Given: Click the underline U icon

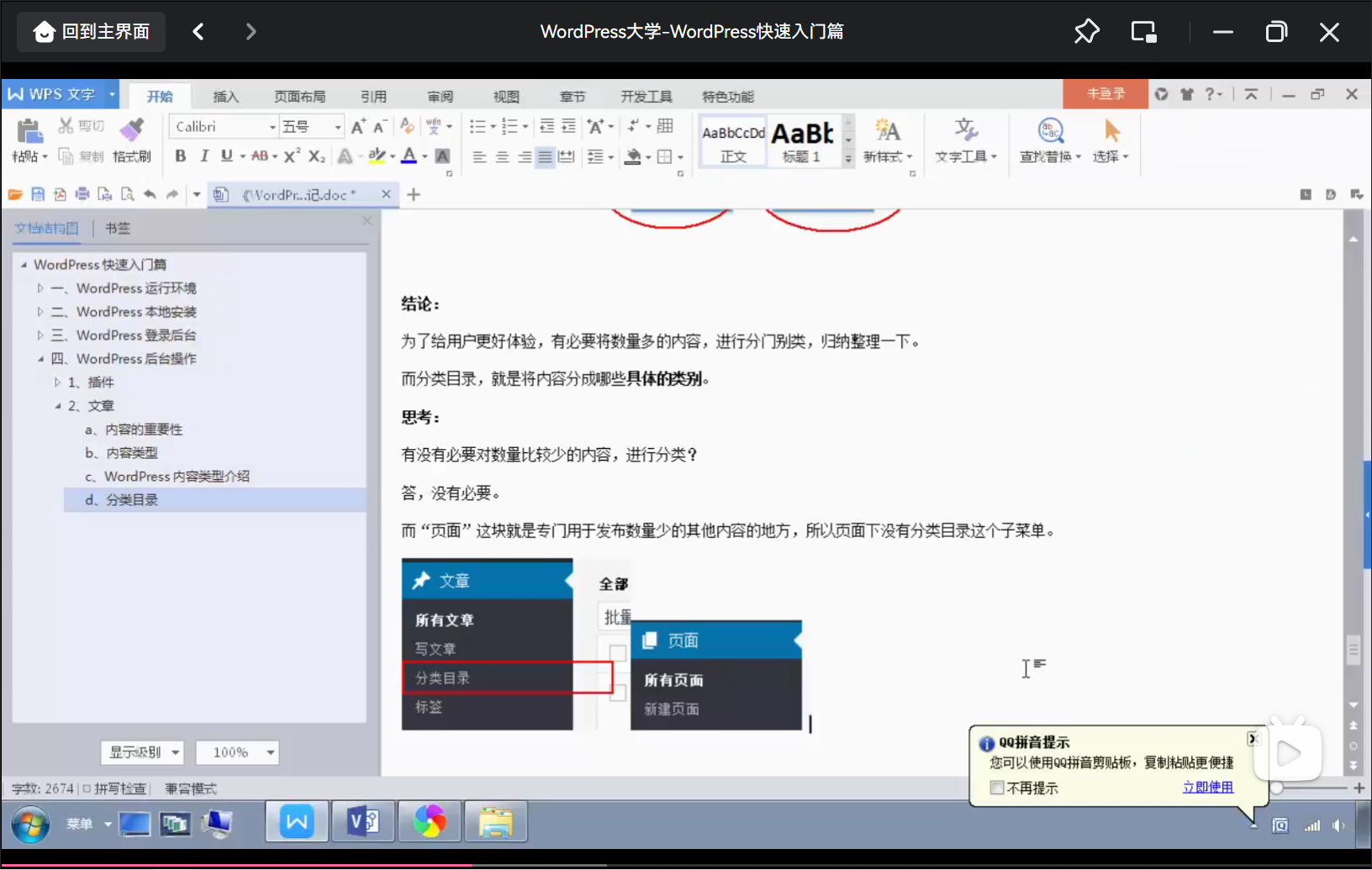Looking at the screenshot, I should tap(227, 156).
